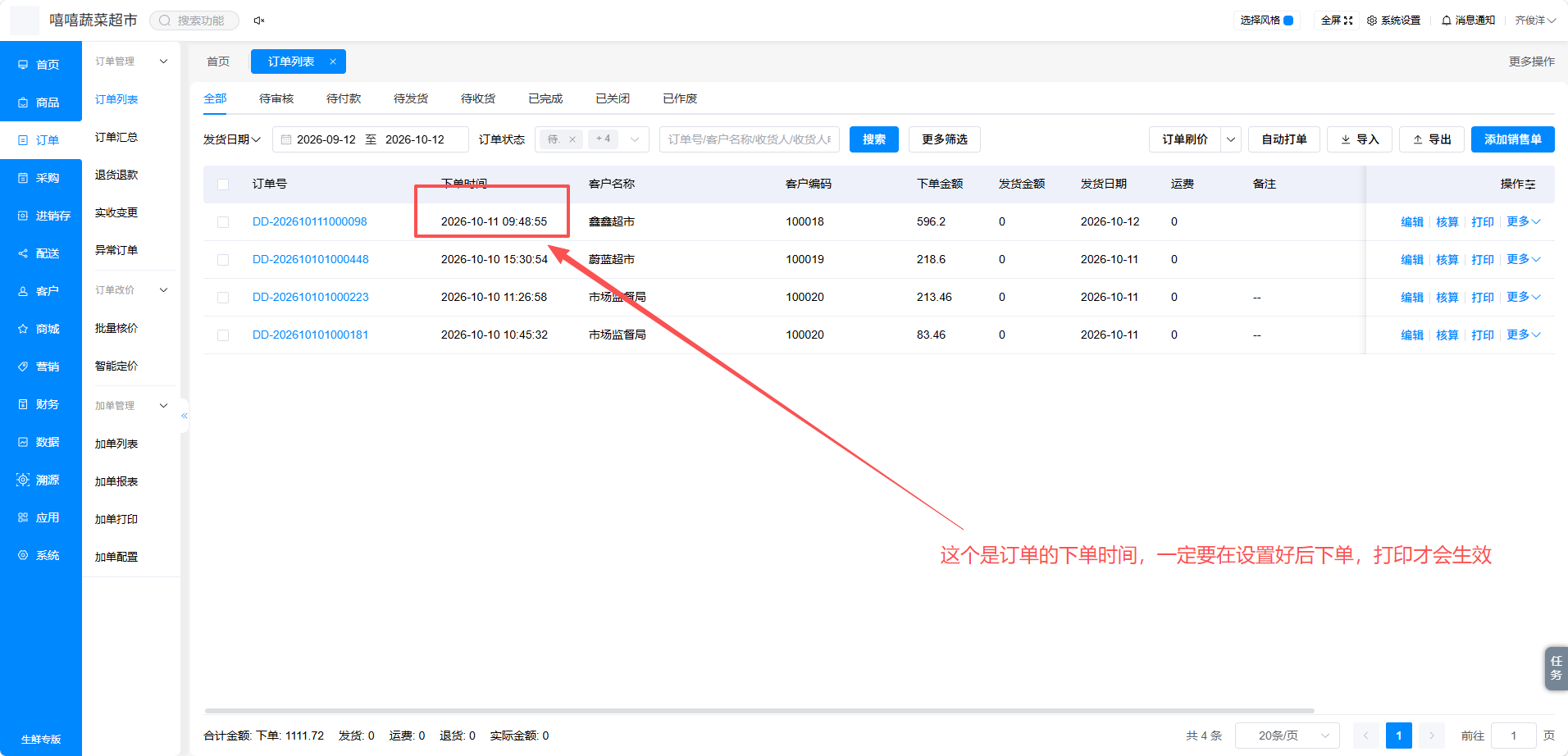Click the column settings icon beside 操作
This screenshot has height=756, width=1568.
[1530, 184]
